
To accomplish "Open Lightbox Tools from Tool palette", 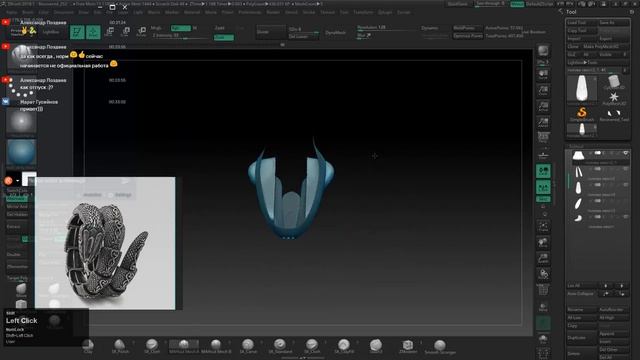I will tap(582, 62).
